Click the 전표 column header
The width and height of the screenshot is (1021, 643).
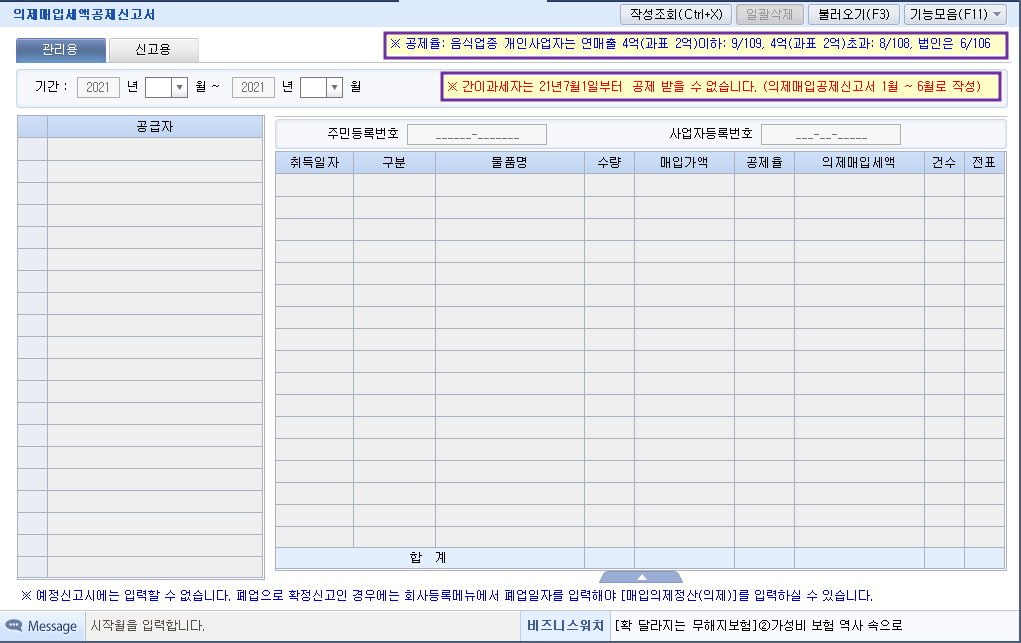click(x=984, y=163)
